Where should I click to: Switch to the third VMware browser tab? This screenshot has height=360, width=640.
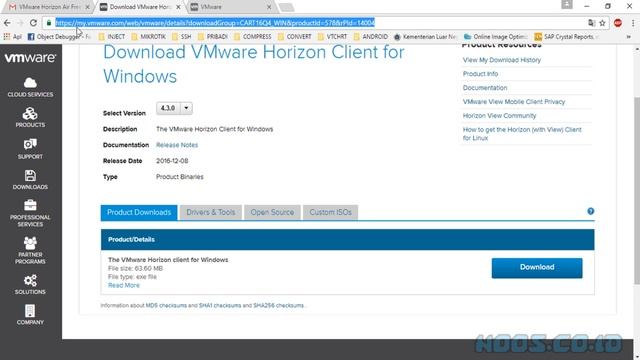pyautogui.click(x=230, y=7)
